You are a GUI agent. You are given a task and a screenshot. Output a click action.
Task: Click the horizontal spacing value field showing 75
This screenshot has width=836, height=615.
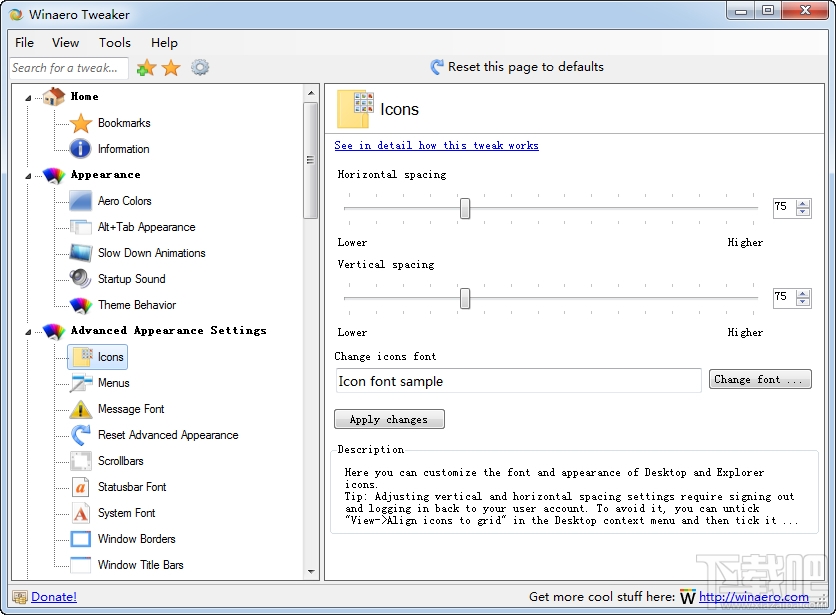click(784, 207)
